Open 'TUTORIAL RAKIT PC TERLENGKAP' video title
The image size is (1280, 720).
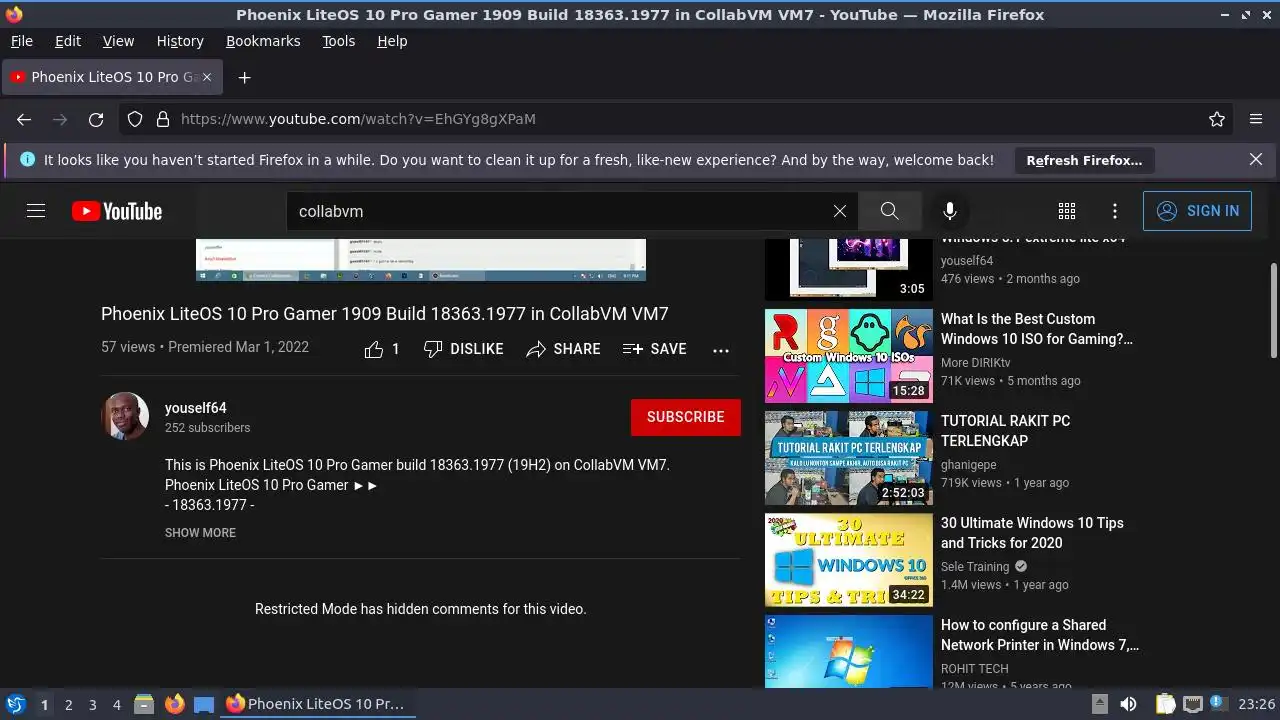point(1005,431)
